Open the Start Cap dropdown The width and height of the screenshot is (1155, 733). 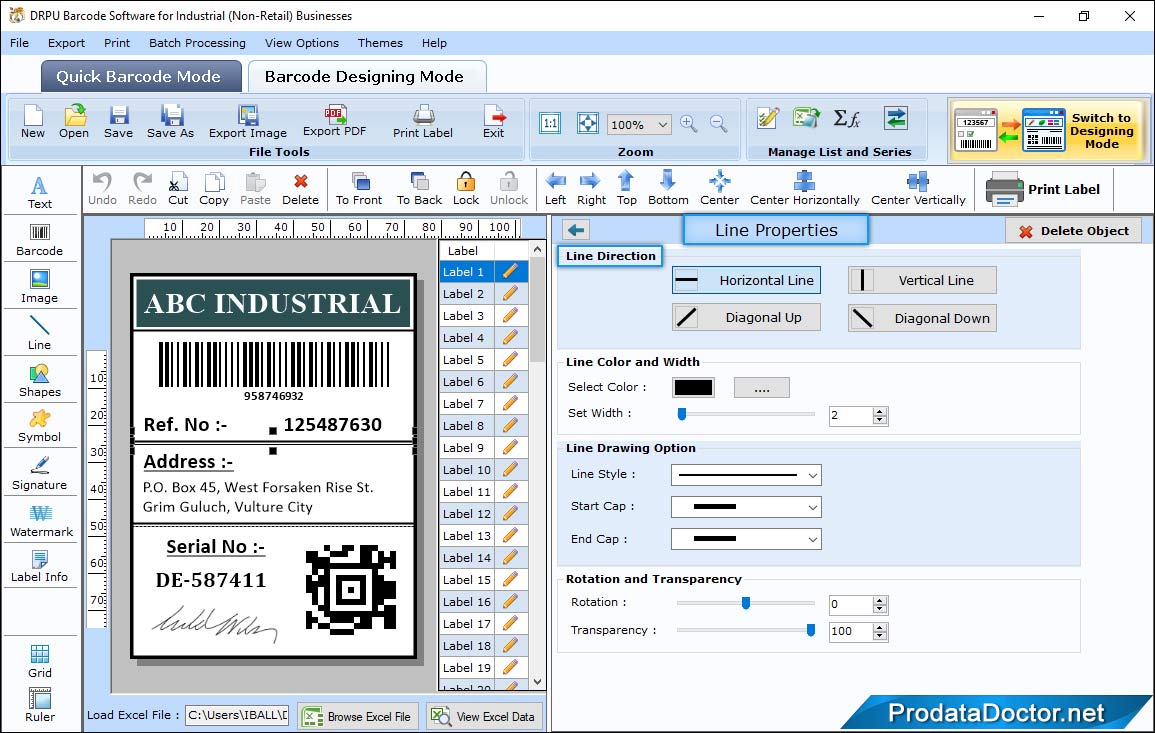tap(746, 507)
